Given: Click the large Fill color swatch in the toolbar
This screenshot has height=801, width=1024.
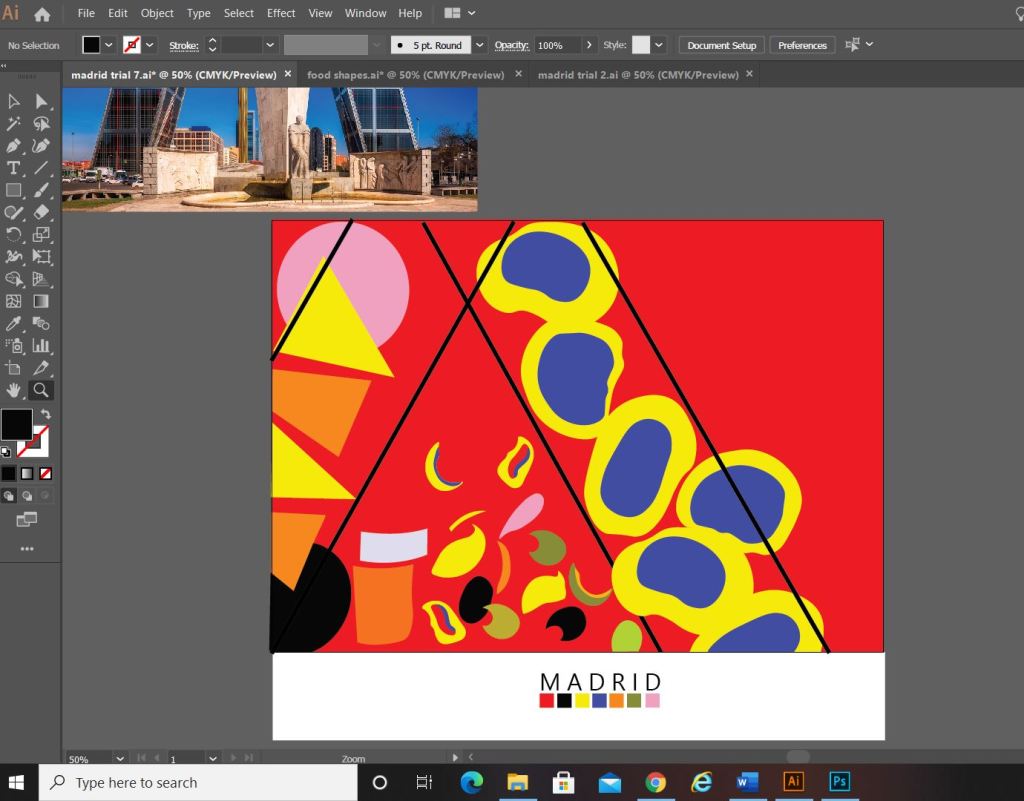Looking at the screenshot, I should (16, 424).
